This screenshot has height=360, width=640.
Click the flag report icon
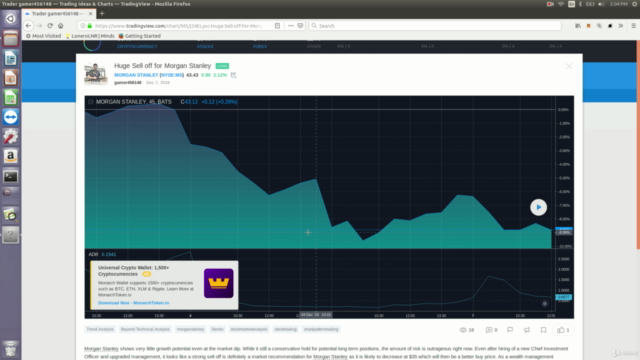510,330
